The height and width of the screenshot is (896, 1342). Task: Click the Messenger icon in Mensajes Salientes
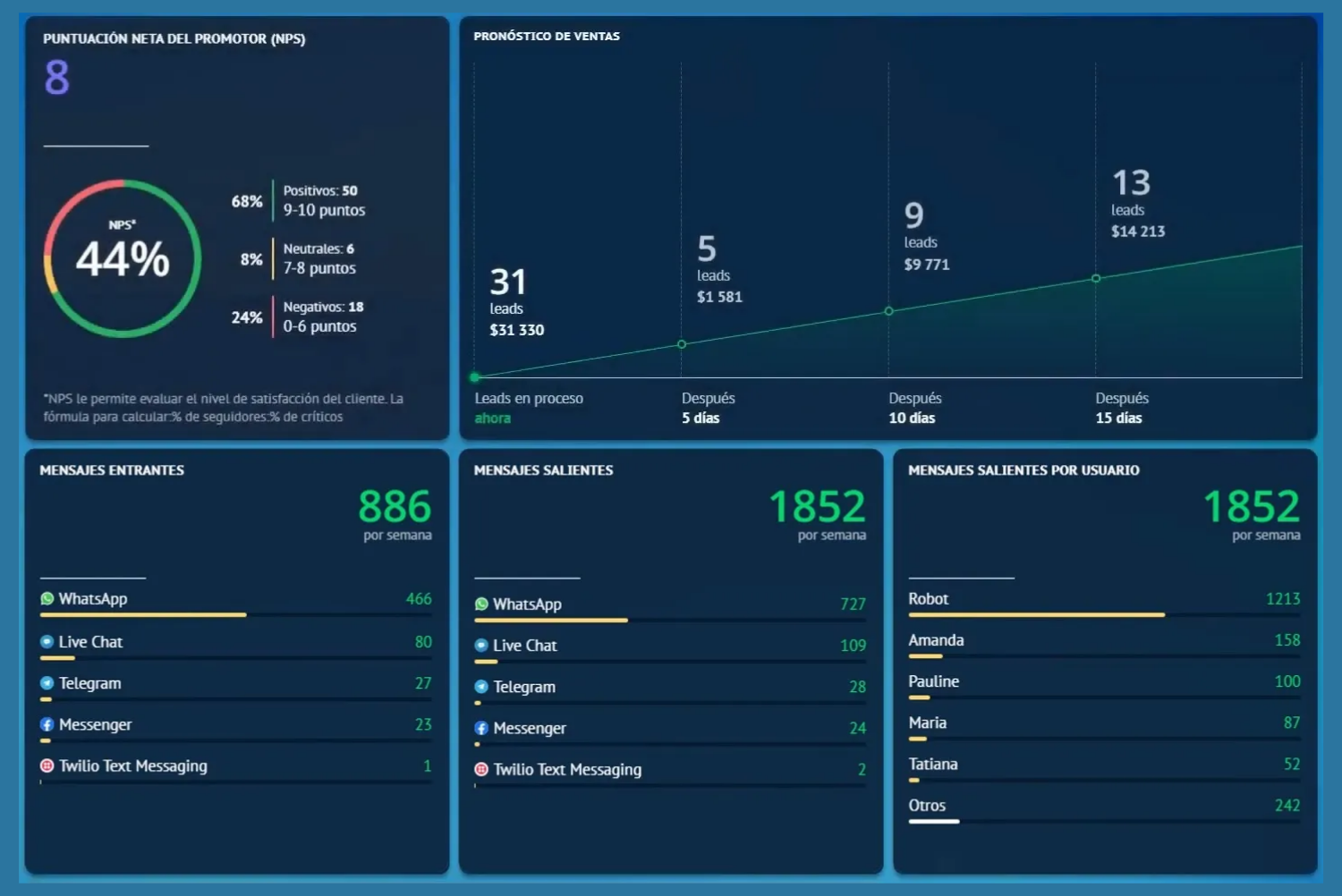(481, 728)
